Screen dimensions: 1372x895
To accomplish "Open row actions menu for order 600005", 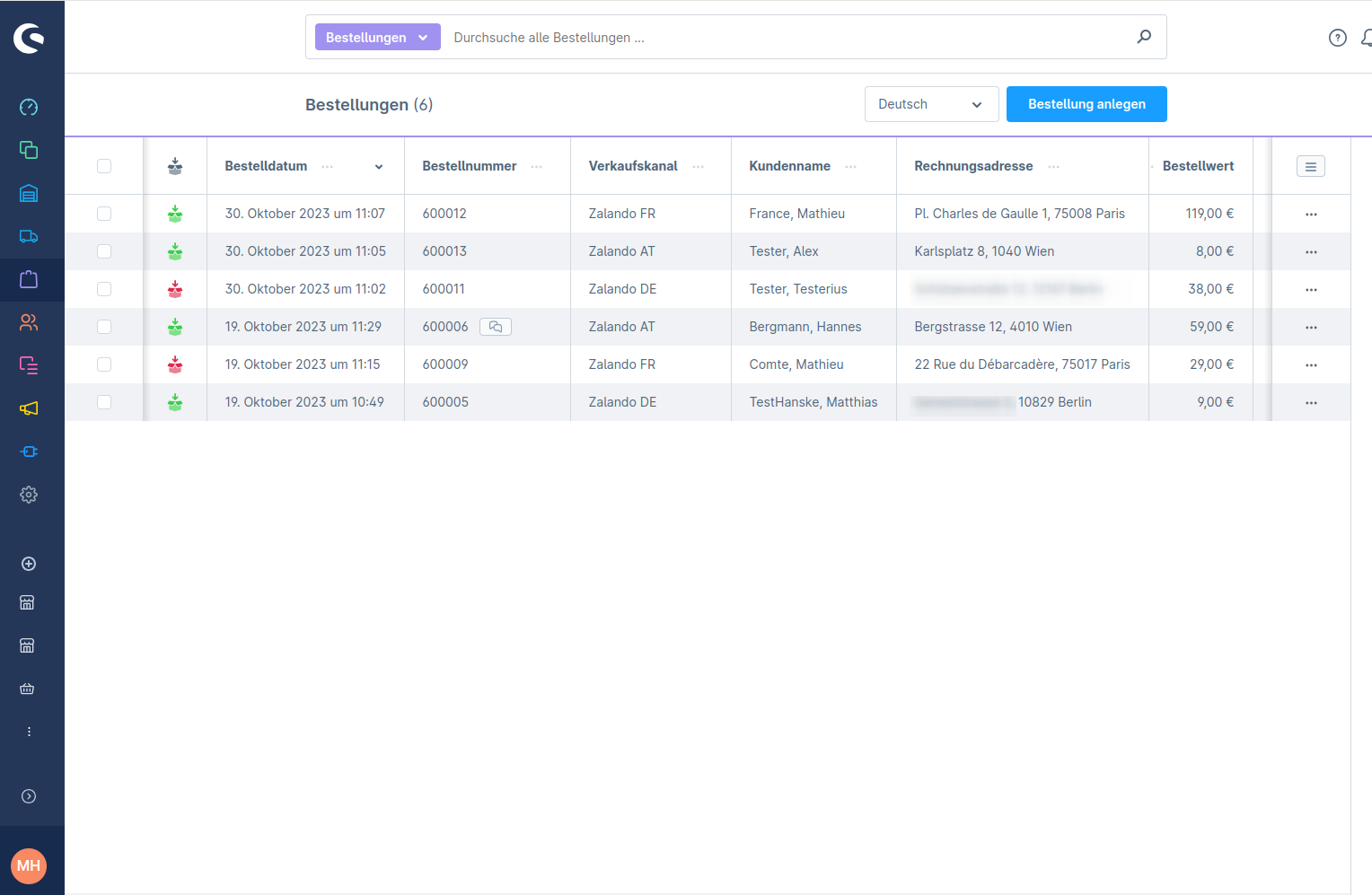I will (x=1312, y=403).
